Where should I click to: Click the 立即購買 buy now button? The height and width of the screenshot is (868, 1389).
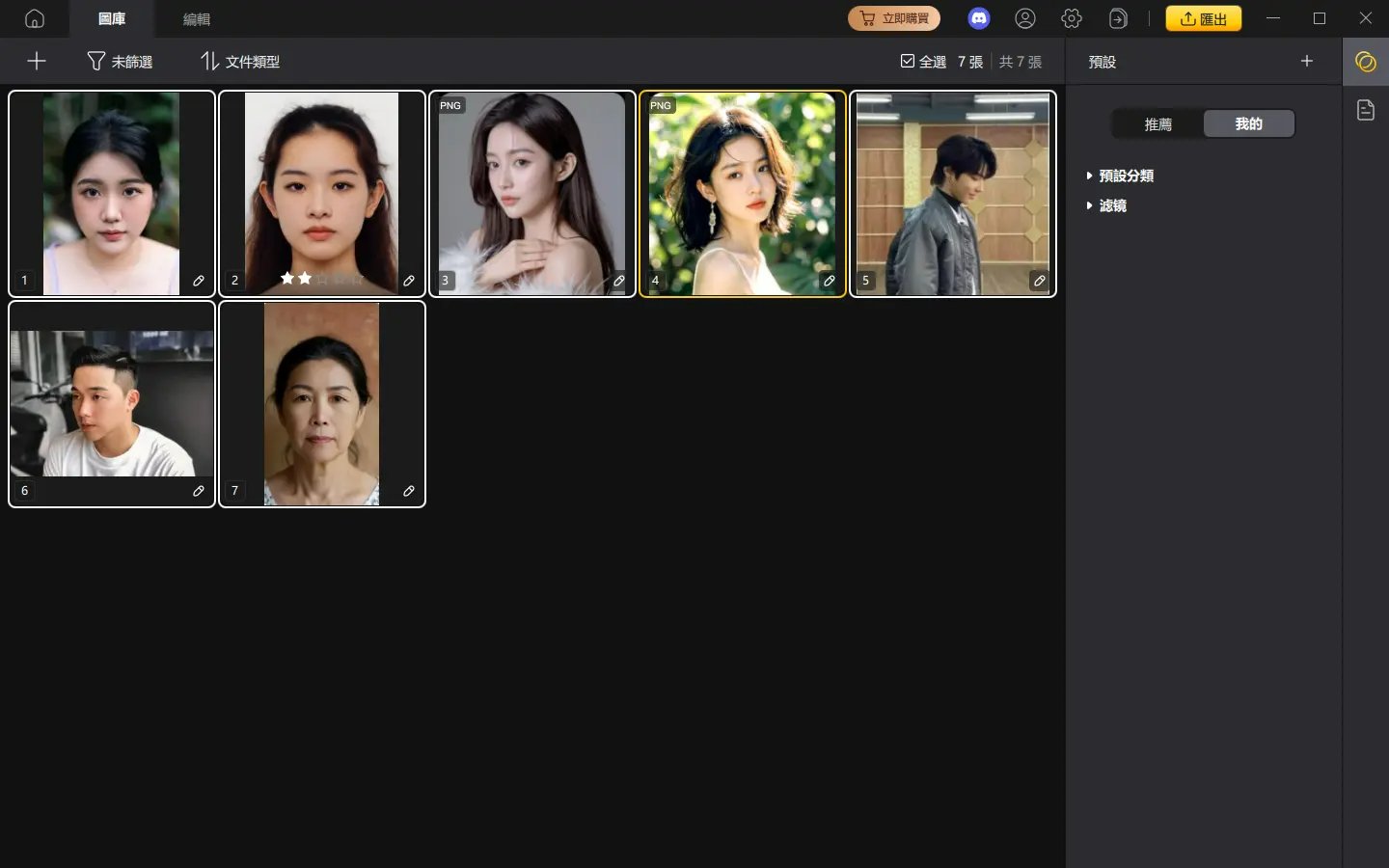pyautogui.click(x=893, y=18)
